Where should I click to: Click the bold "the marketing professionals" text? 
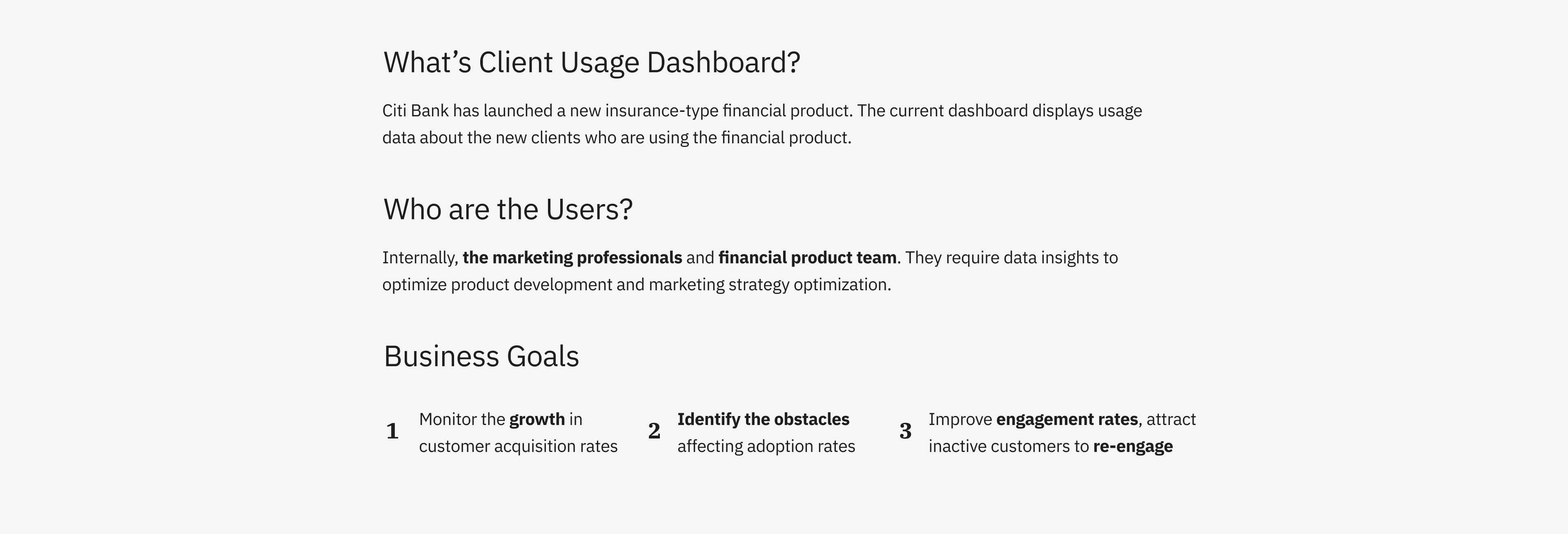click(x=572, y=258)
